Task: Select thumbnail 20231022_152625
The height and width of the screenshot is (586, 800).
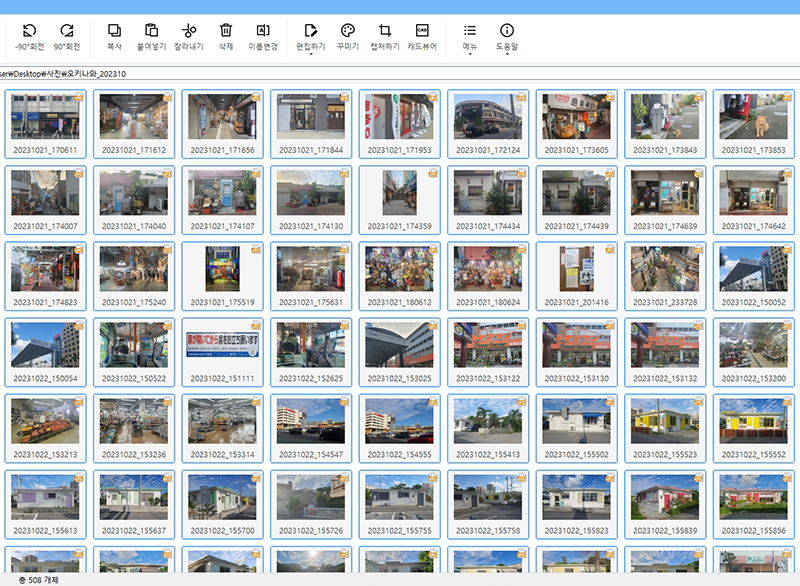Action: 311,352
